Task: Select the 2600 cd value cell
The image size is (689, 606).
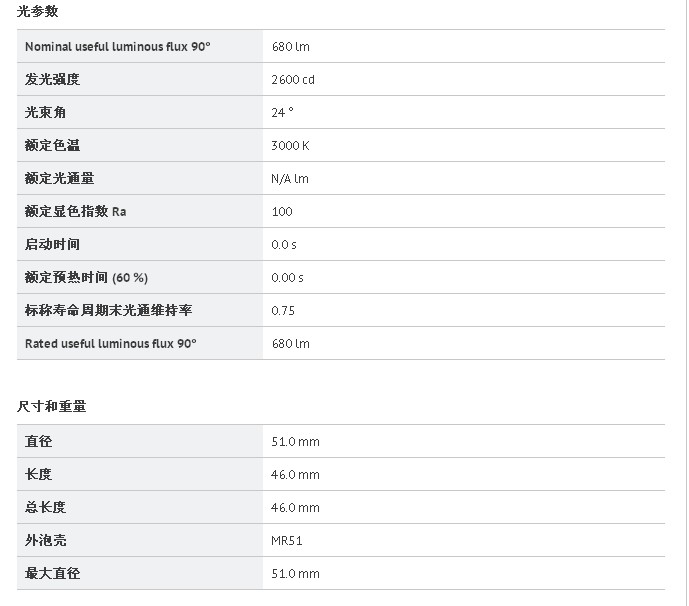Action: (293, 79)
